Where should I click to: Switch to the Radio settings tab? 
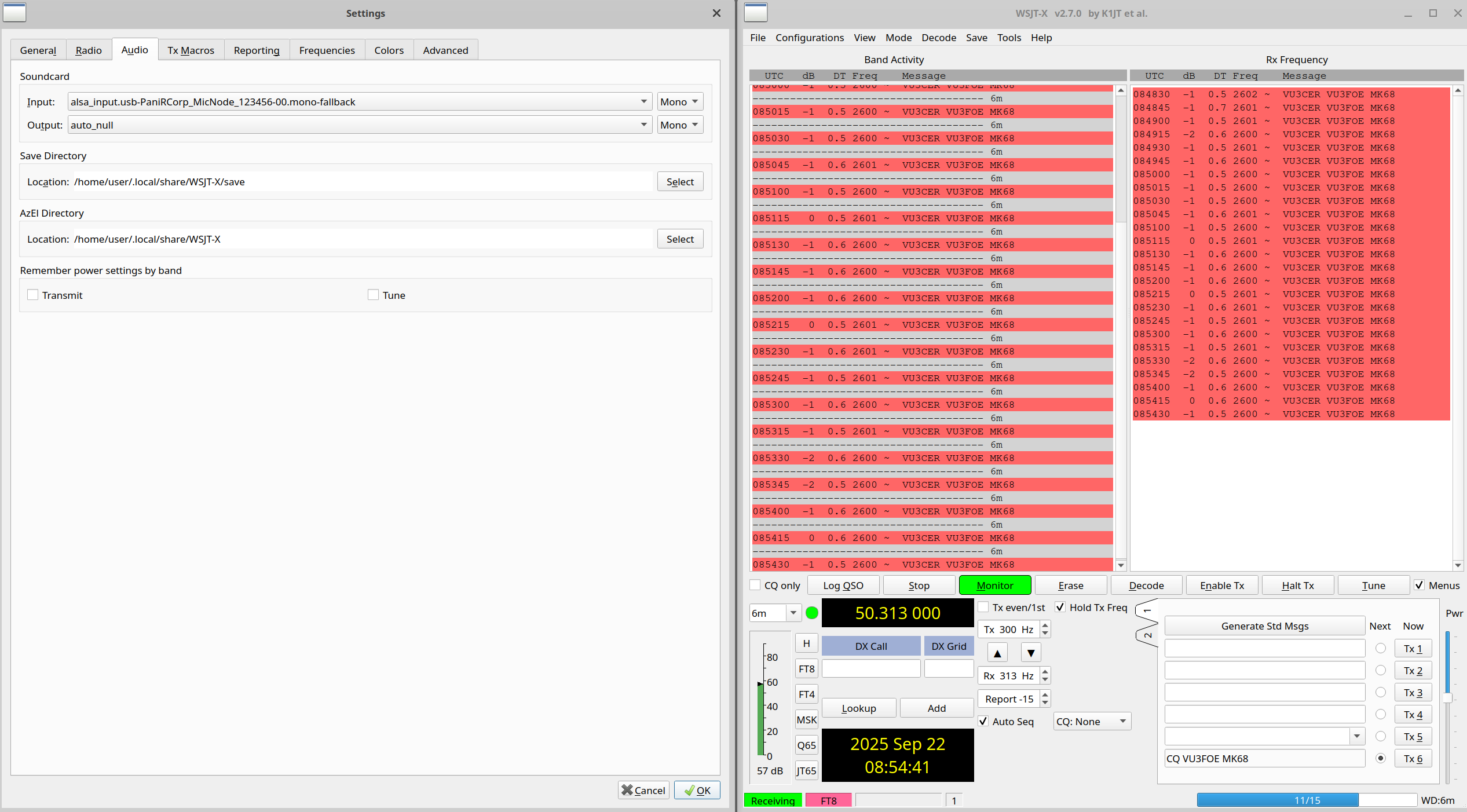(89, 50)
